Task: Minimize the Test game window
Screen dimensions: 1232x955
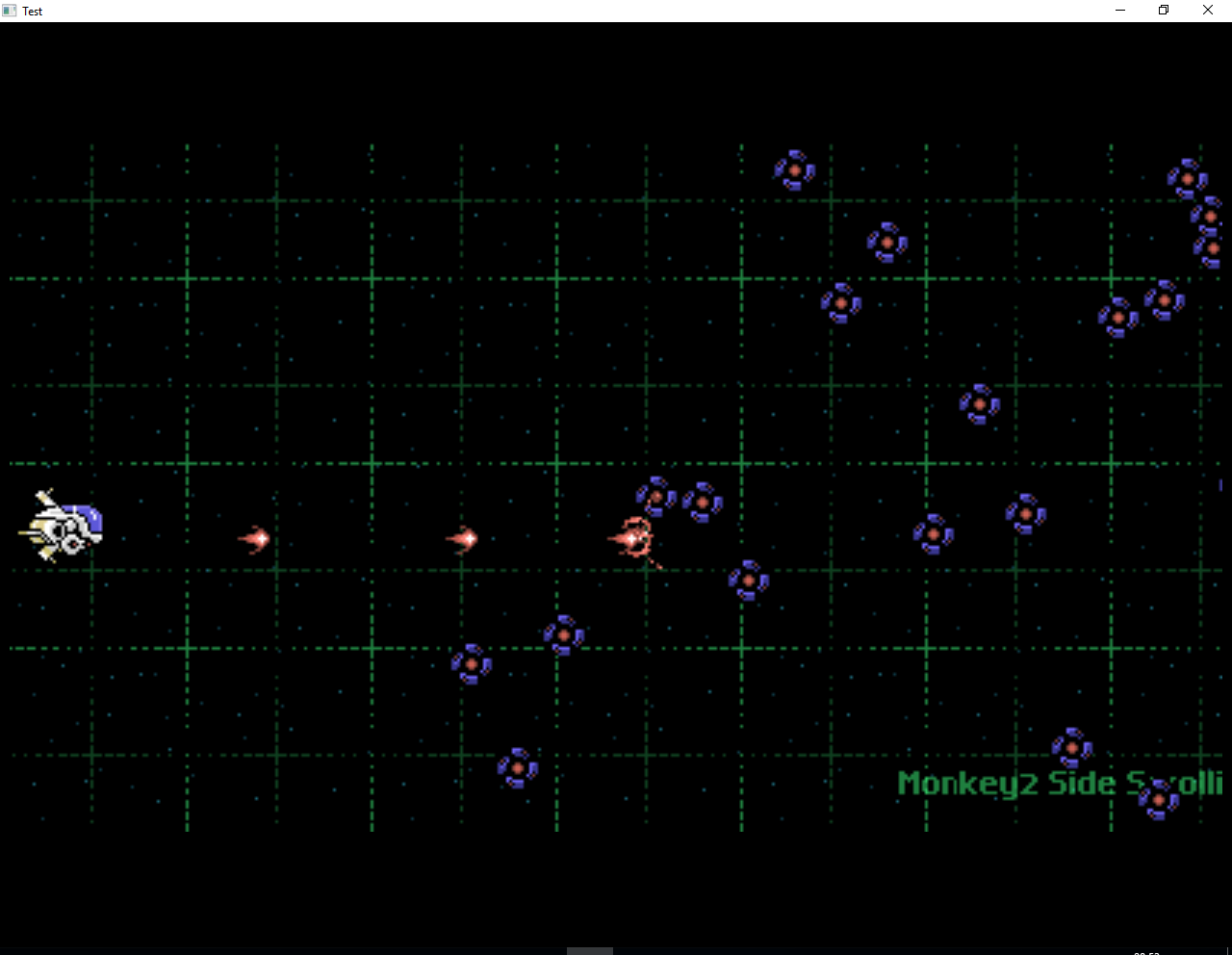Action: (1120, 11)
